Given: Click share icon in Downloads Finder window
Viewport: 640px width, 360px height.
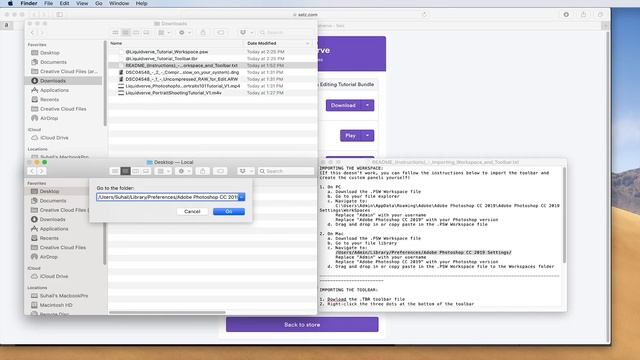Looking at the screenshot, I should click(x=203, y=32).
